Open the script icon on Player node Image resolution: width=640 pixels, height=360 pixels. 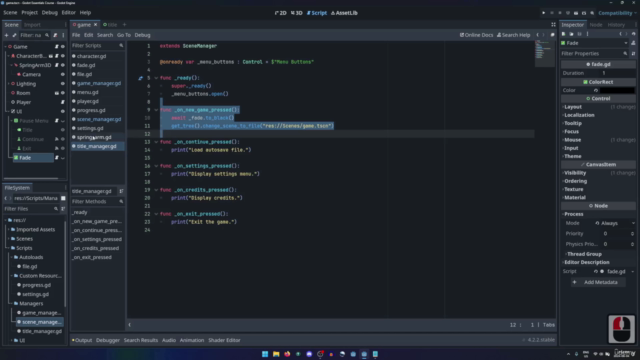62,102
